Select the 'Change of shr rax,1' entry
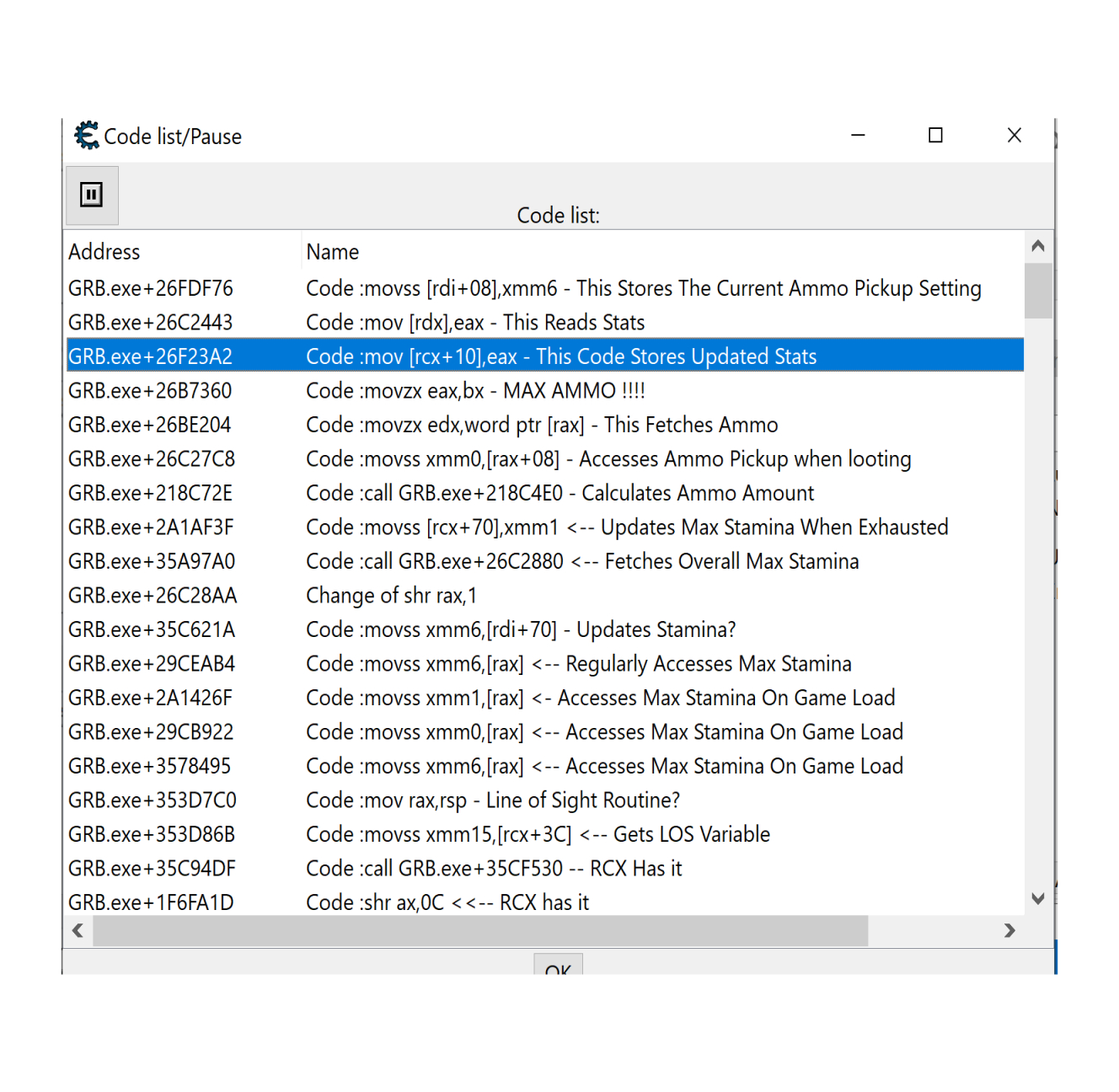This screenshot has width=1119, height=1092. click(392, 596)
